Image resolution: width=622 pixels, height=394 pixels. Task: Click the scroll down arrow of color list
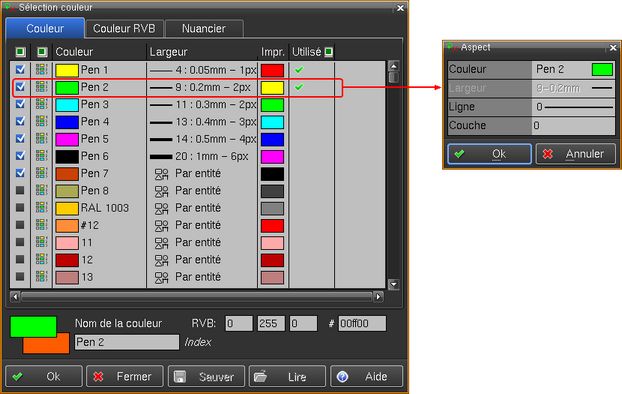click(x=394, y=284)
